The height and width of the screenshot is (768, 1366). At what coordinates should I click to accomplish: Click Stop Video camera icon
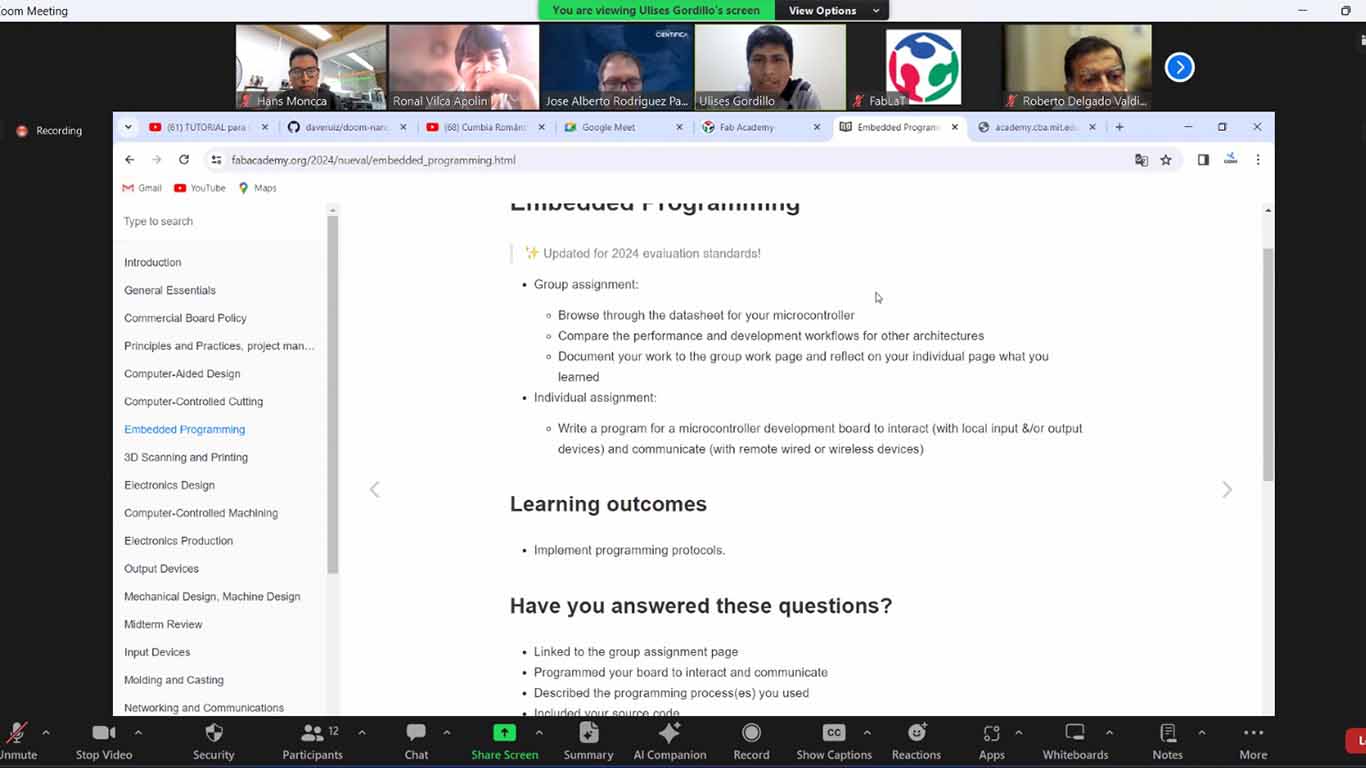coord(103,733)
